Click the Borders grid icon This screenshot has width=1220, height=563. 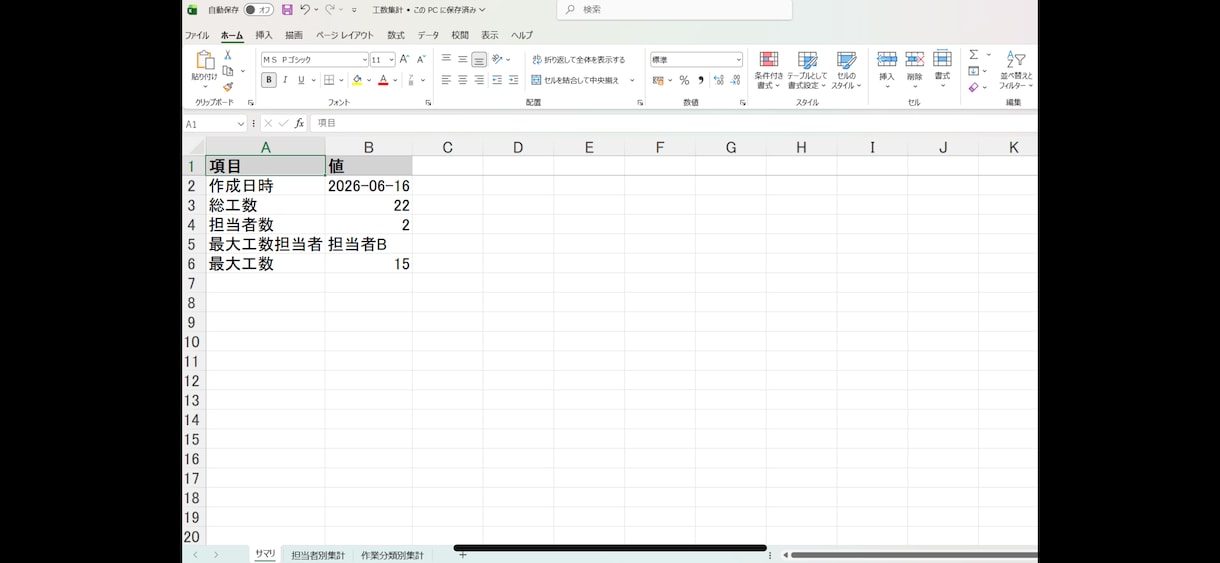(x=329, y=80)
